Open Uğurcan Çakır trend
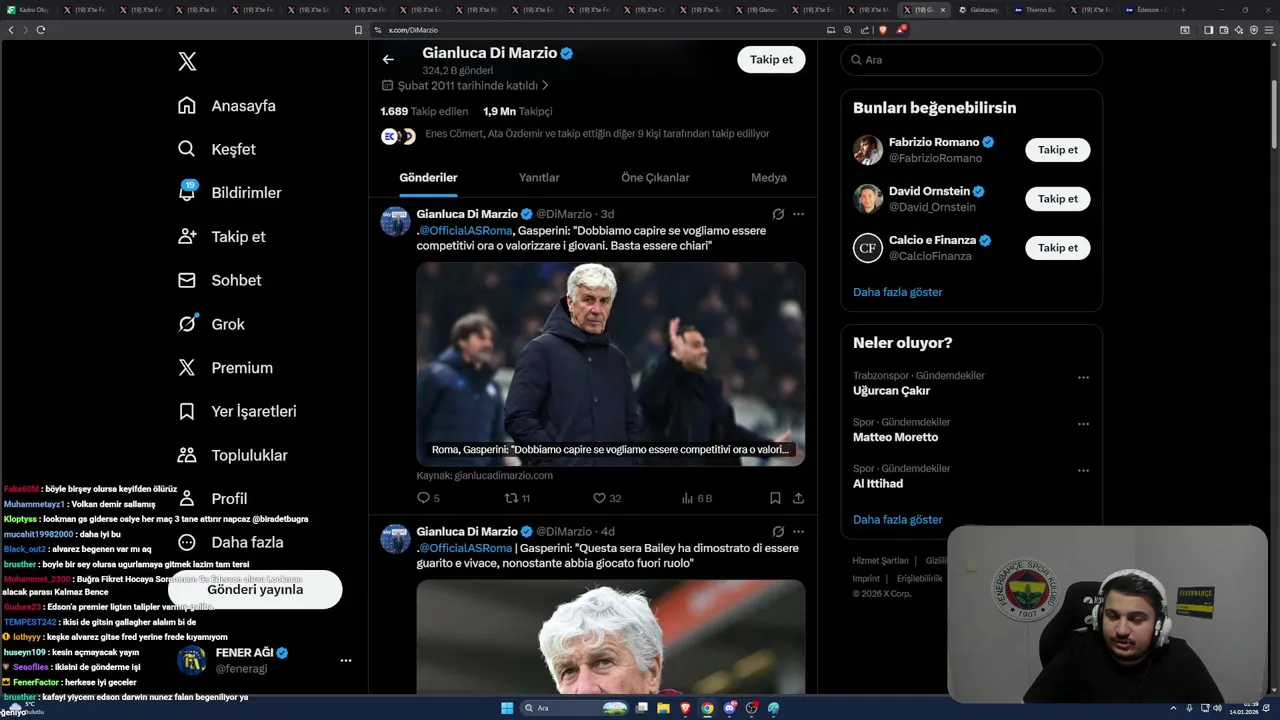Image resolution: width=1280 pixels, height=720 pixels. (x=891, y=391)
